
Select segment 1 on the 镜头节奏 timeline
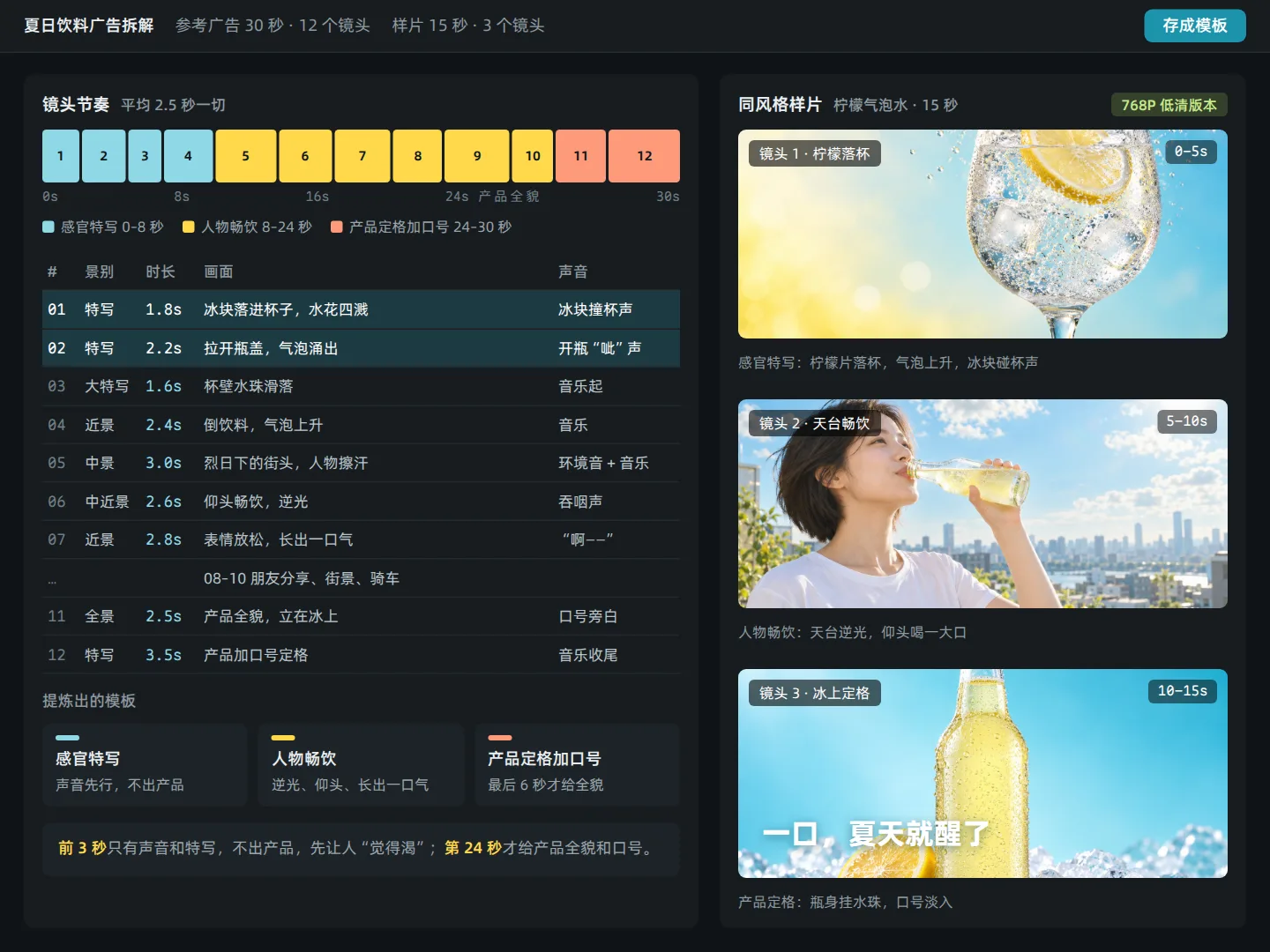coord(61,156)
